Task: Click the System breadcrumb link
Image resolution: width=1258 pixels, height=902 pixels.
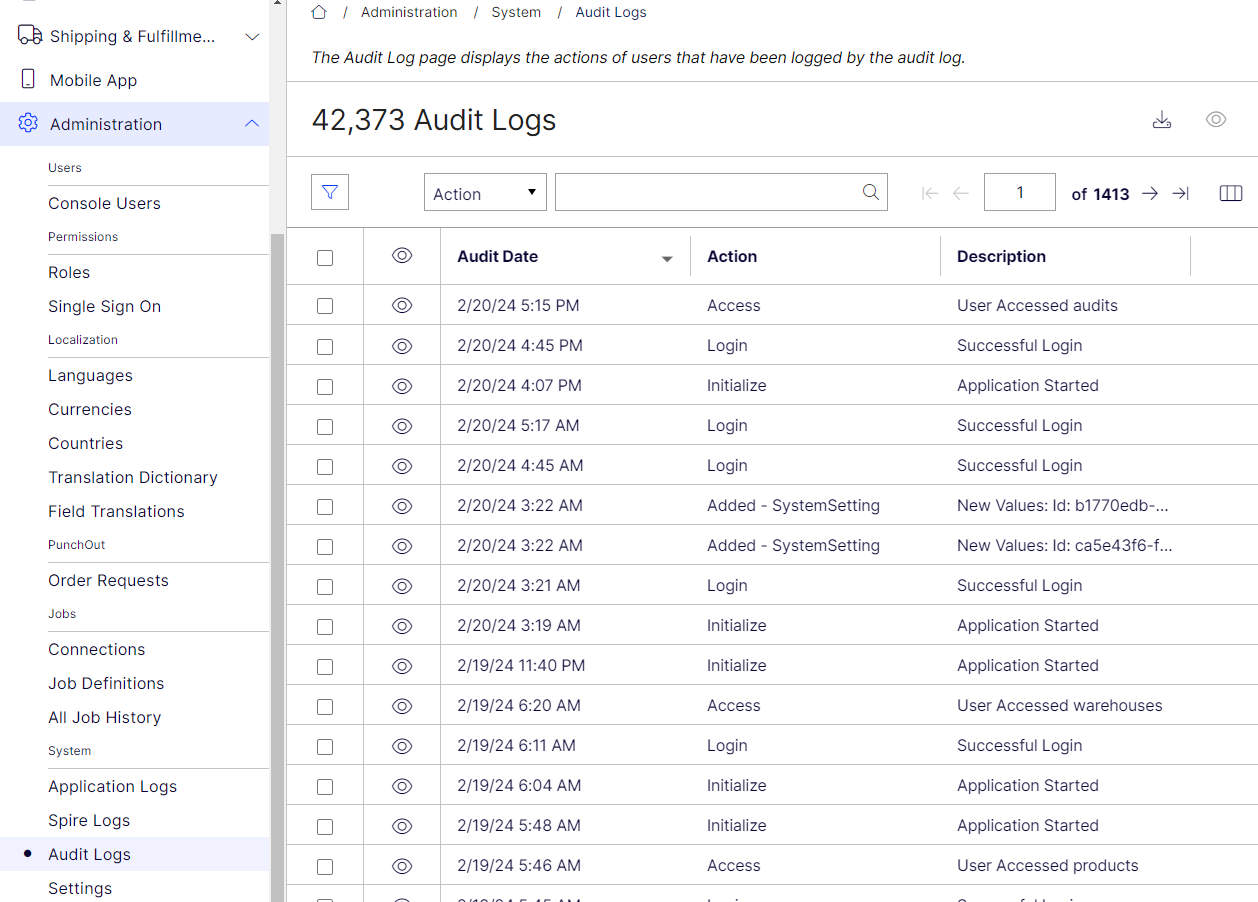Action: [516, 11]
